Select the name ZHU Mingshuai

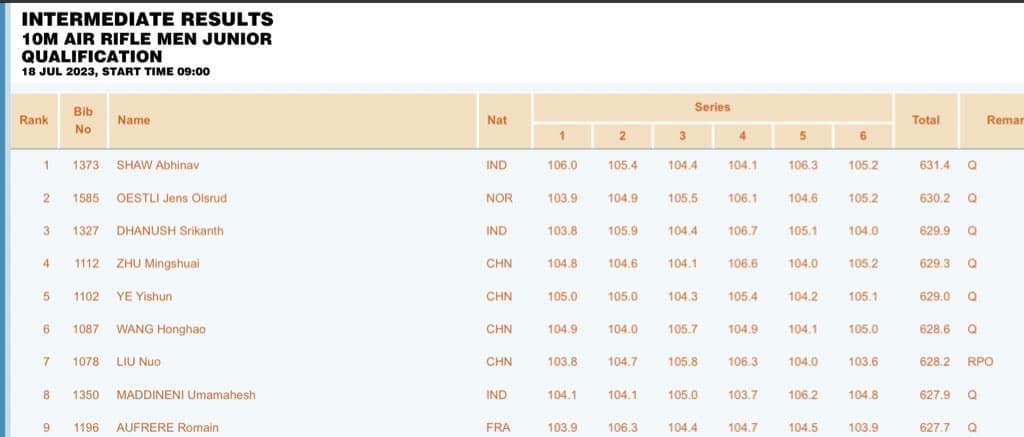coord(158,264)
